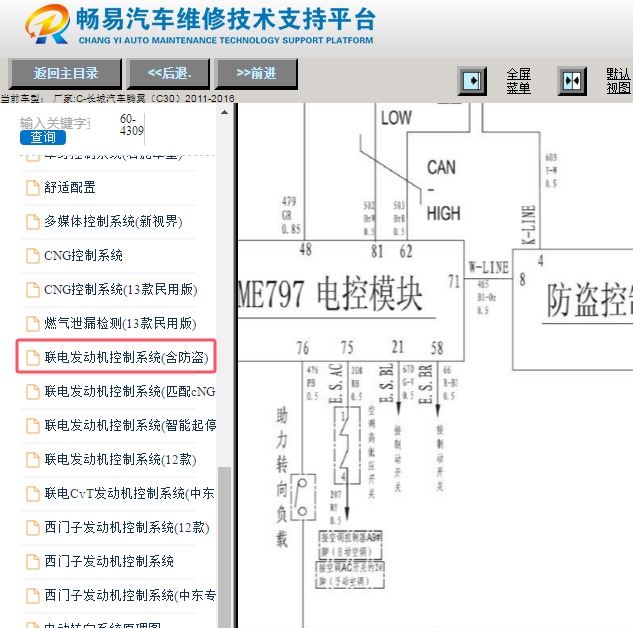Open 西门子发动机控制系统(中东专 entry
The width and height of the screenshot is (633, 628).
130,595
